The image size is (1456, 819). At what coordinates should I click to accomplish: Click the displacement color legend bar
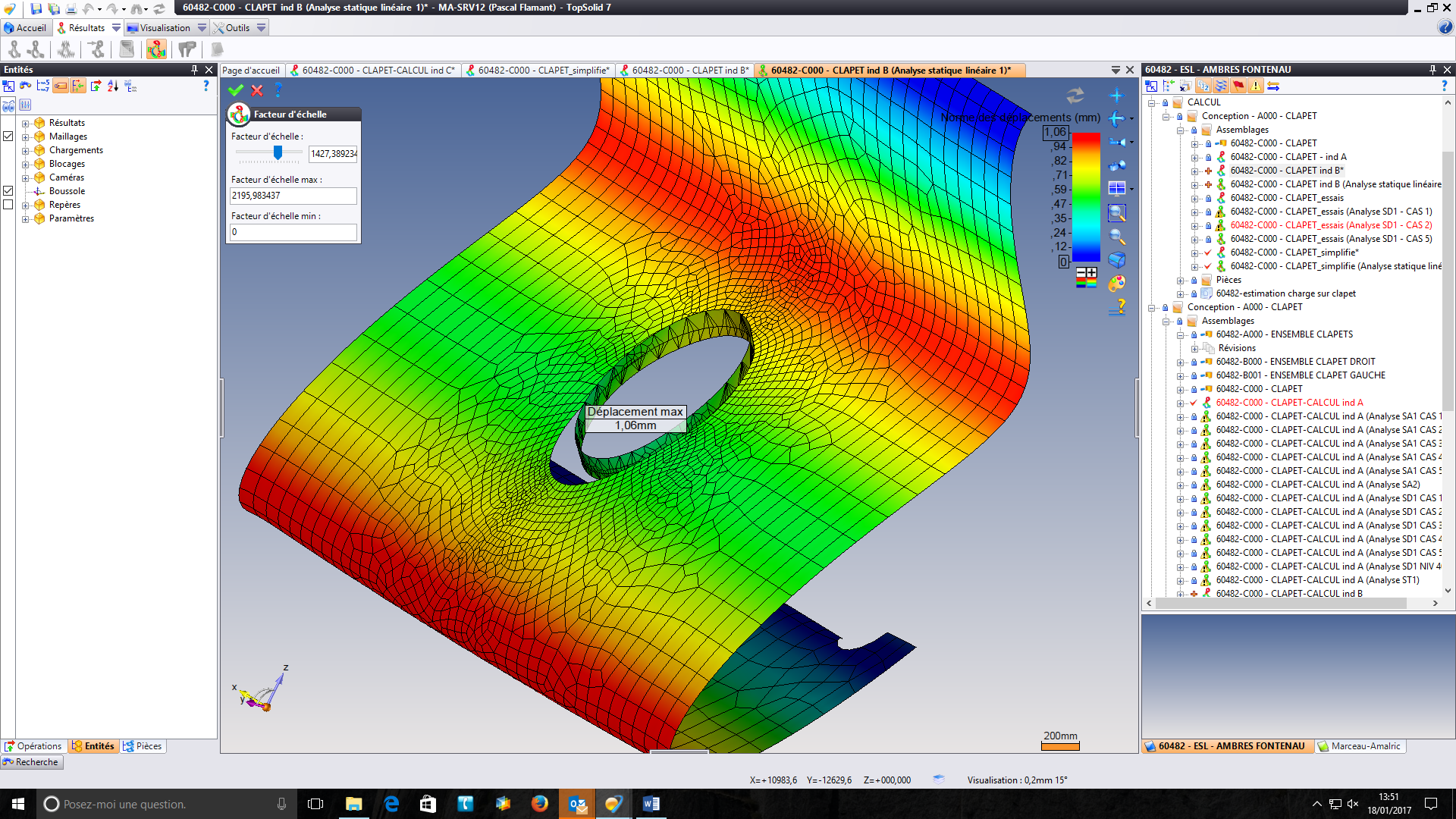click(x=1086, y=197)
